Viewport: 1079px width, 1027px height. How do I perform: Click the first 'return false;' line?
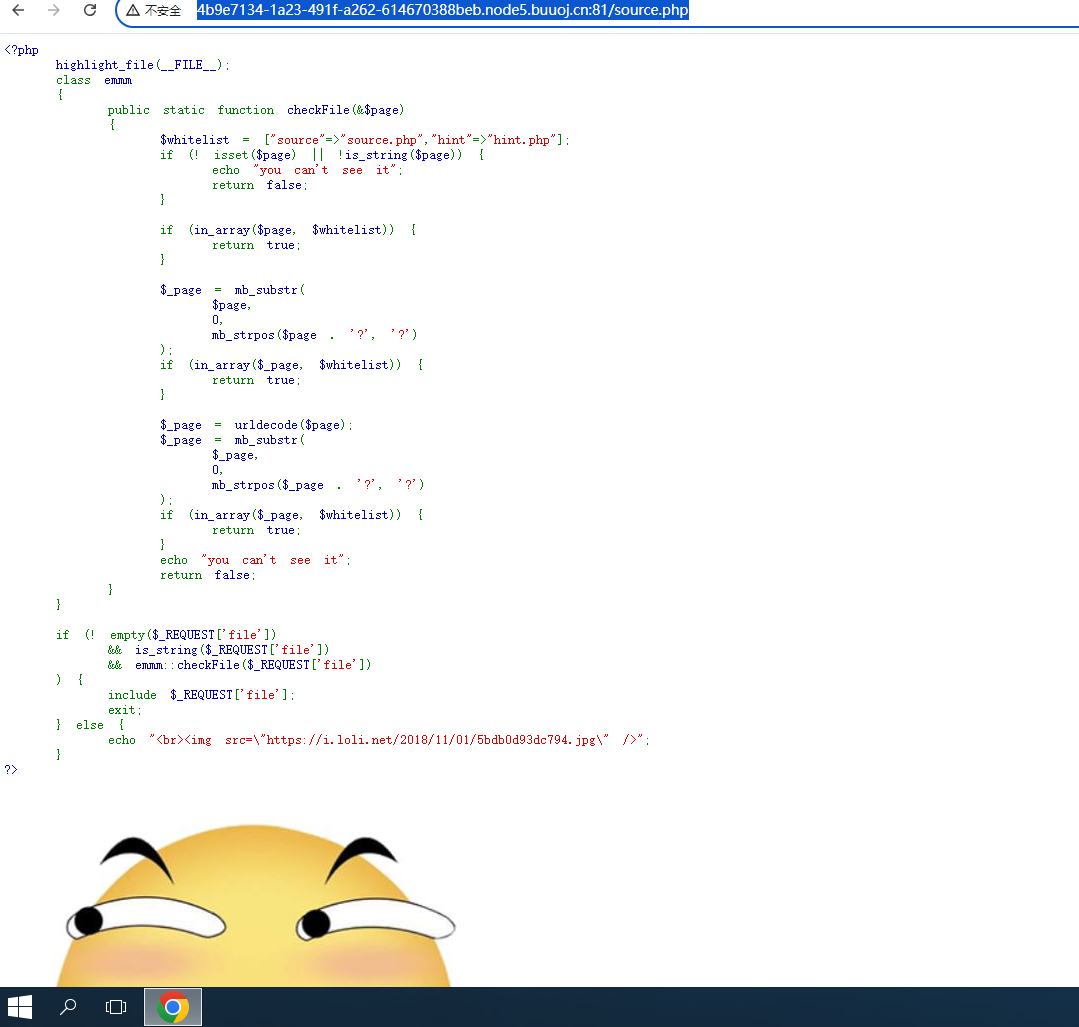tap(259, 185)
